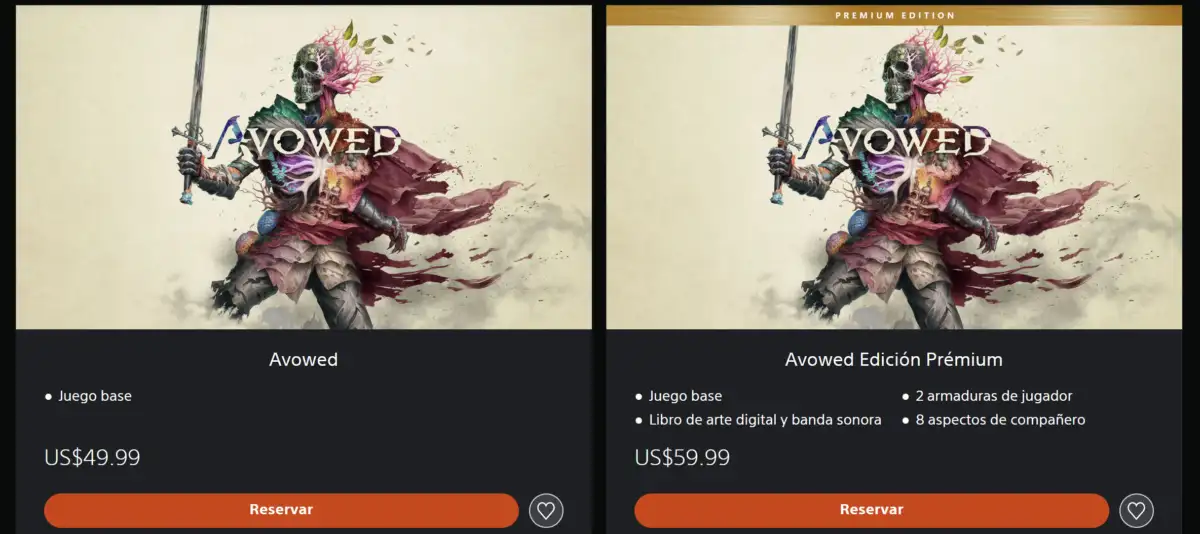The height and width of the screenshot is (534, 1200).
Task: Click the "Avowed Edición Prémium" title
Action: [894, 359]
